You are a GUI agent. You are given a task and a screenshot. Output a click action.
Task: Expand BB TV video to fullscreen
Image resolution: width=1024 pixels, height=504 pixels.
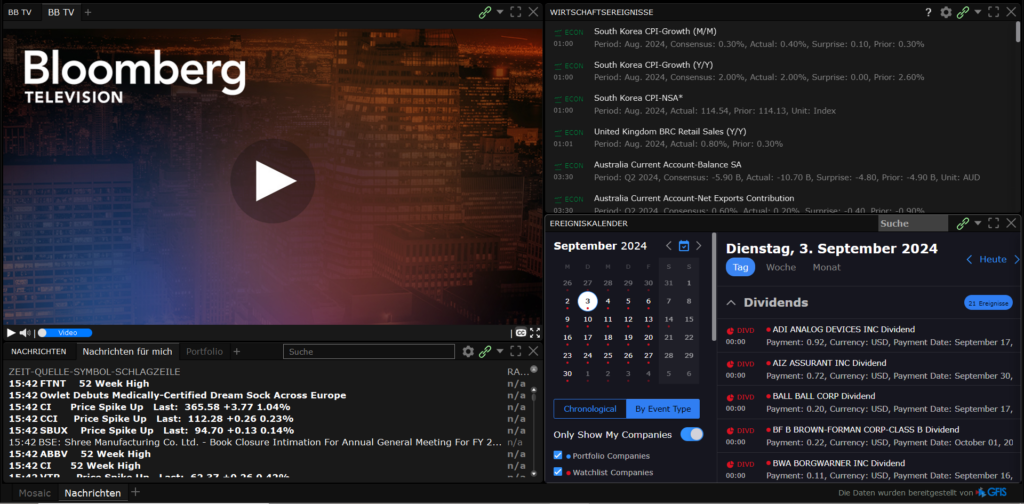535,333
